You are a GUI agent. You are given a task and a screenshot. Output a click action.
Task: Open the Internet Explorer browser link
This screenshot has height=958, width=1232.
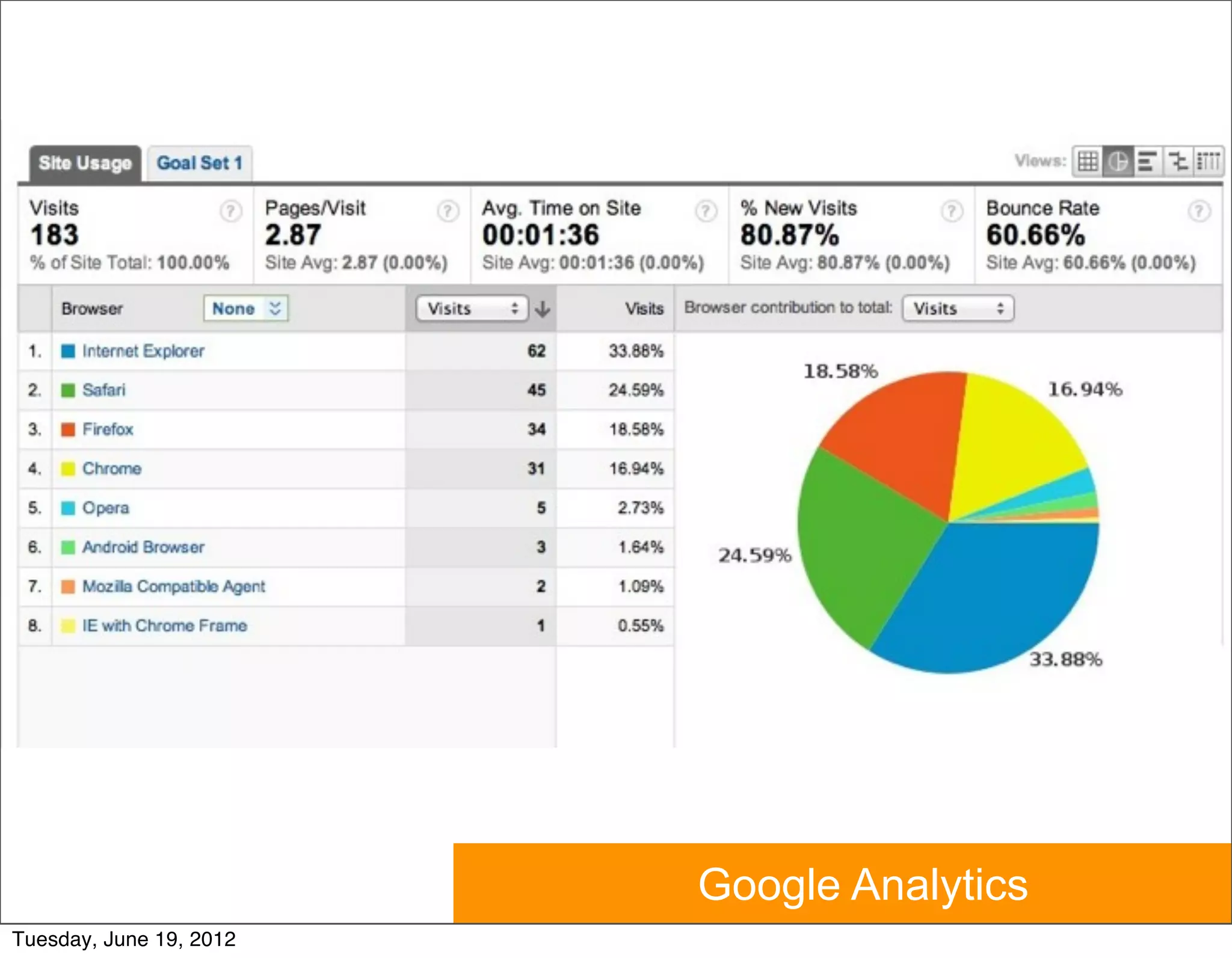(x=143, y=351)
